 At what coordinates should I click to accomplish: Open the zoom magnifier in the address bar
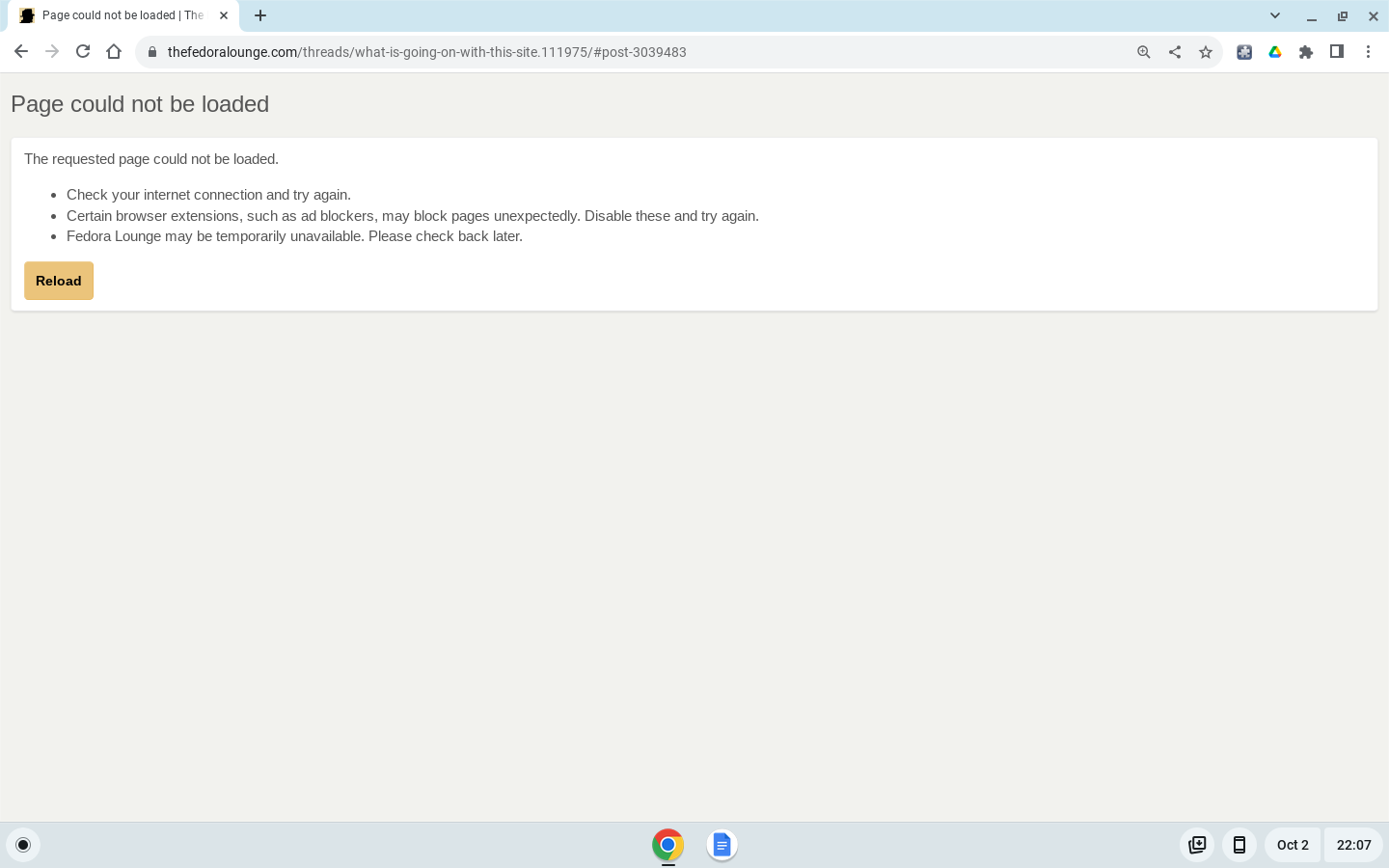coord(1144,52)
